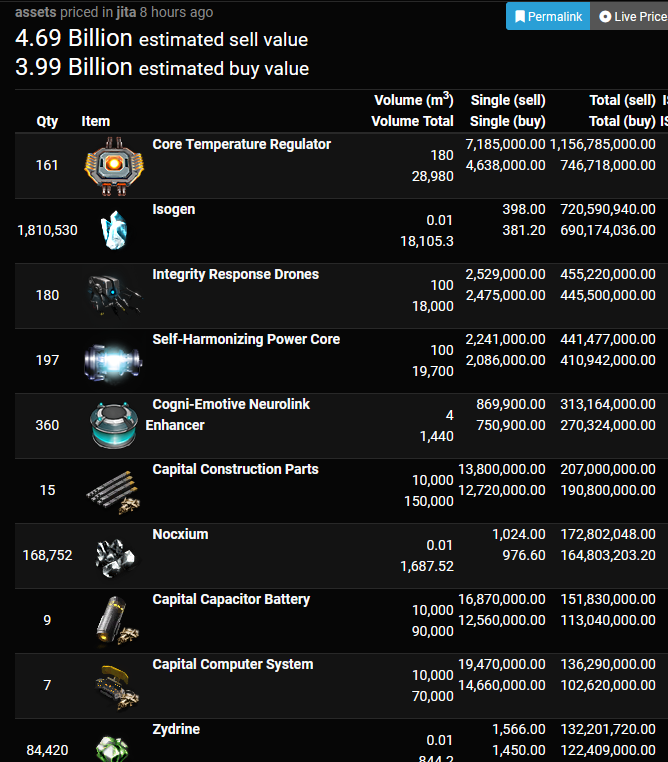Click the Zydrine mineral icon
The width and height of the screenshot is (668, 762).
[x=113, y=748]
